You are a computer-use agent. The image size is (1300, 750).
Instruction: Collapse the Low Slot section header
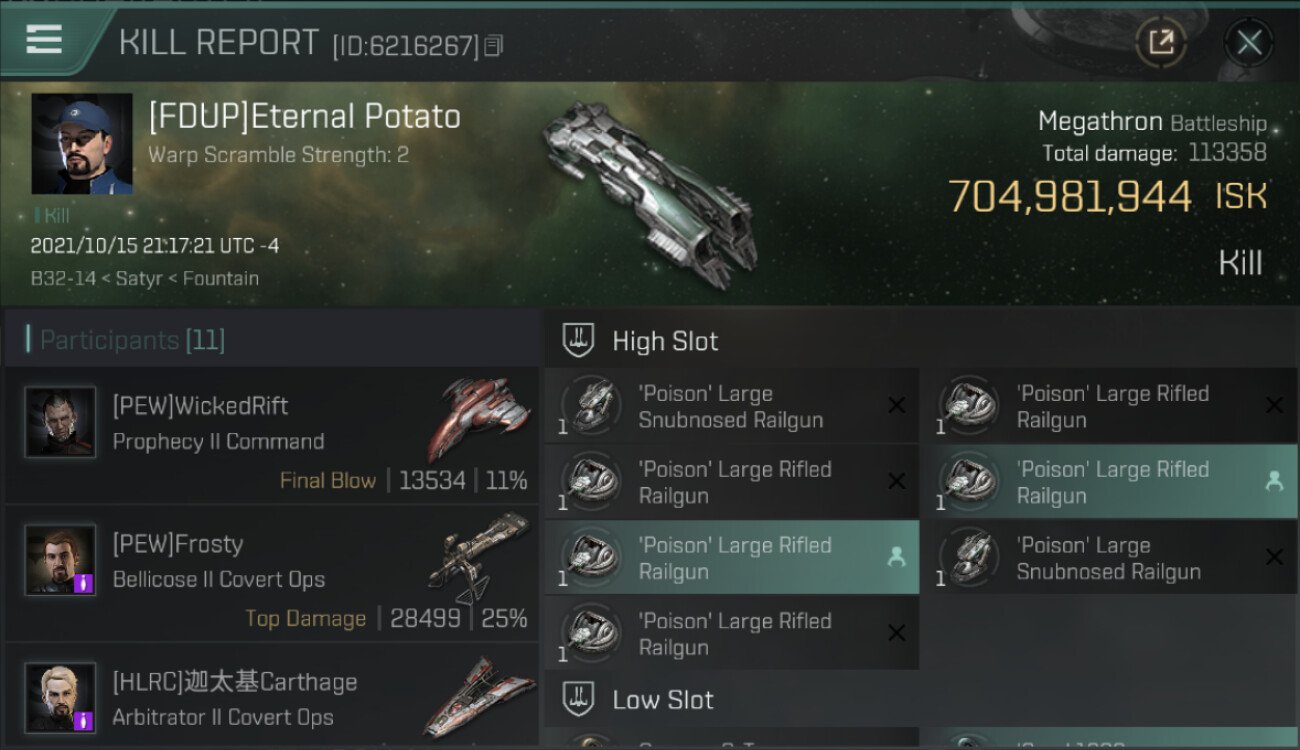663,700
